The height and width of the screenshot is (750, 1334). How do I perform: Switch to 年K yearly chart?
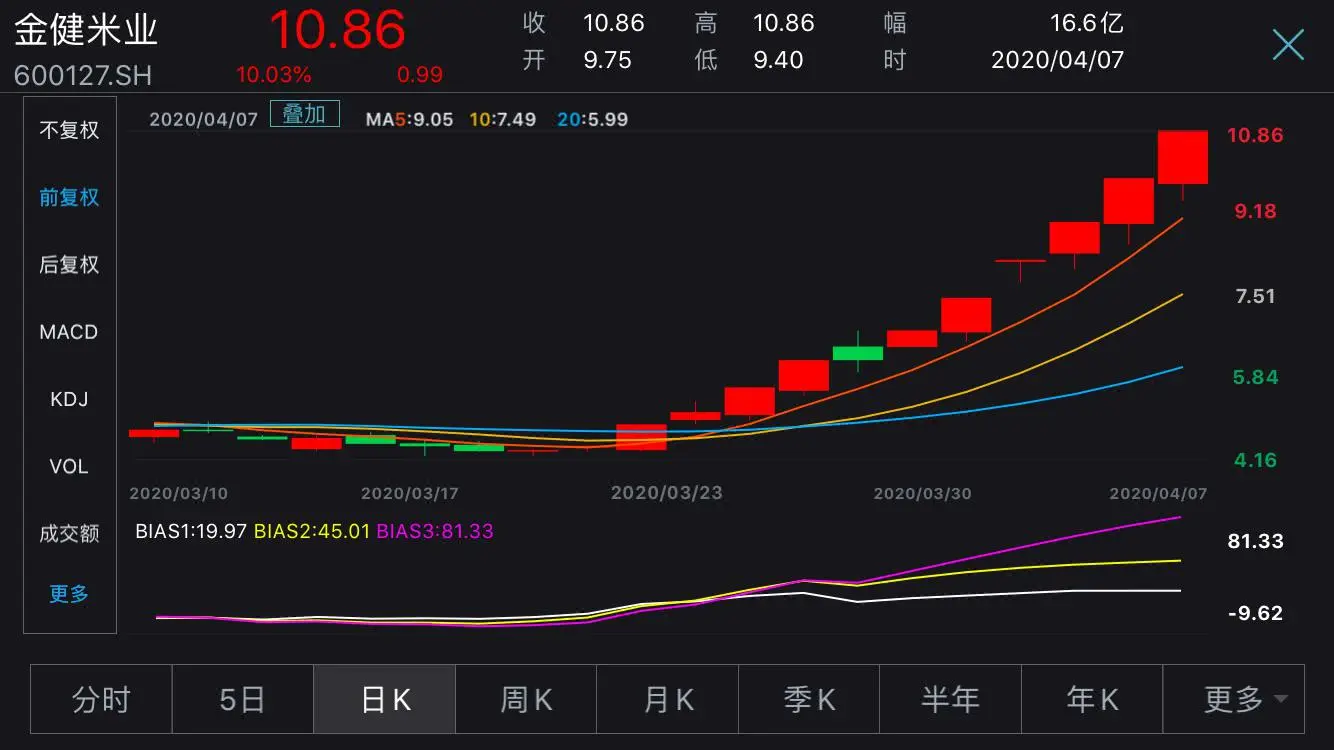[x=1092, y=699]
